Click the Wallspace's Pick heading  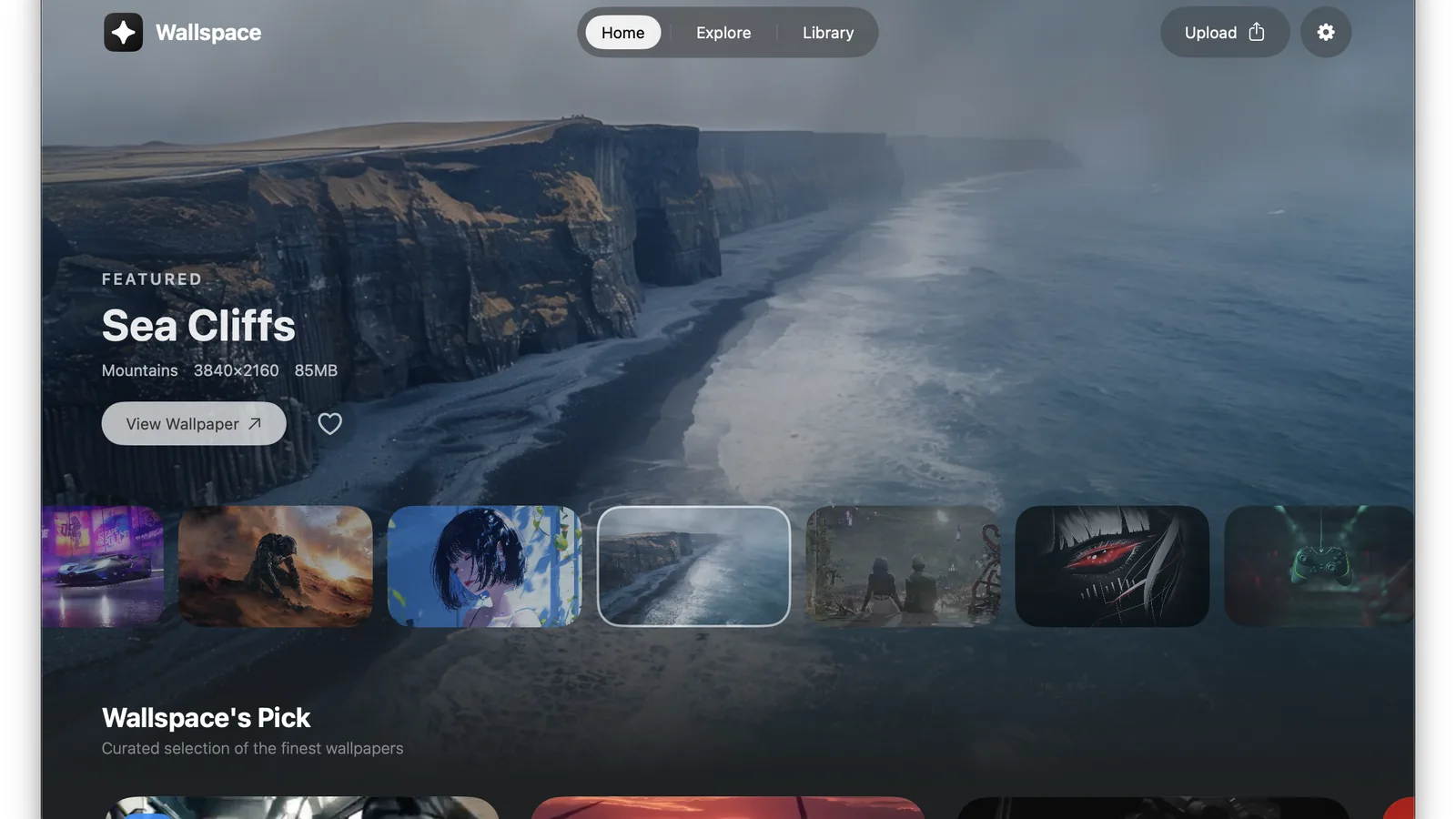click(207, 718)
